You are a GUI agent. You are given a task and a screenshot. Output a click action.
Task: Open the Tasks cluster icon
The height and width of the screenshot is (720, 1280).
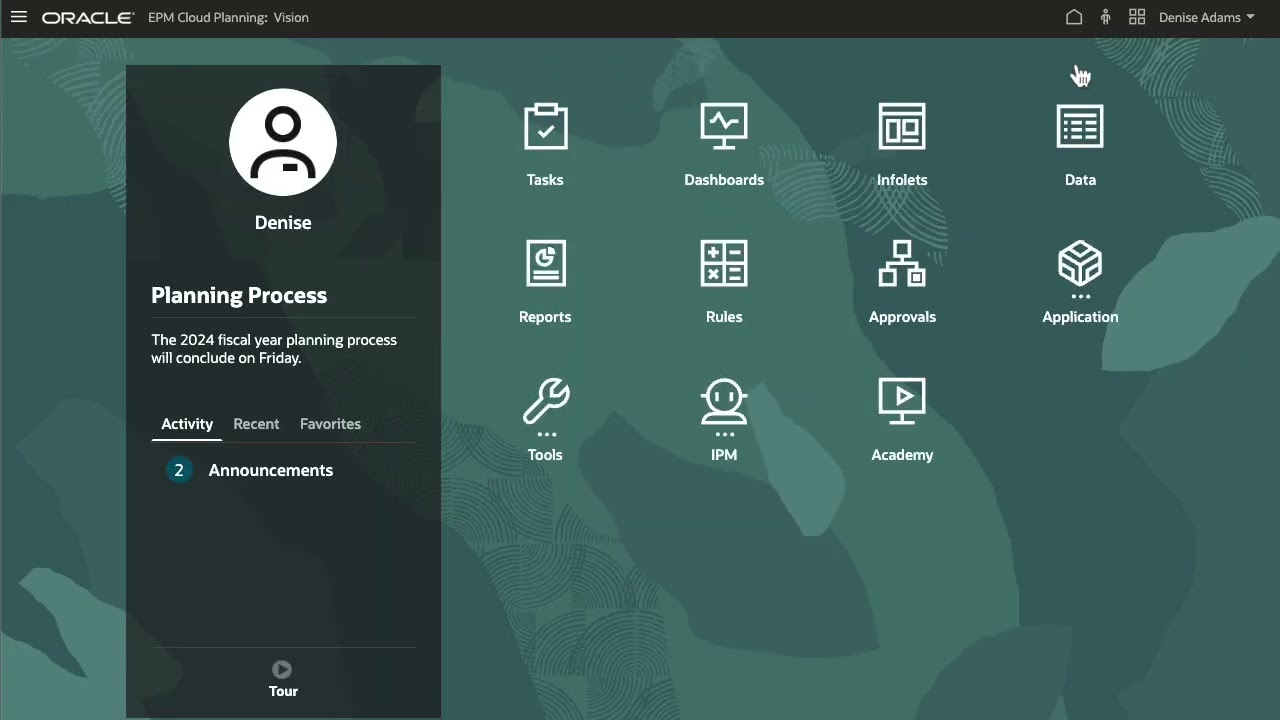[545, 127]
